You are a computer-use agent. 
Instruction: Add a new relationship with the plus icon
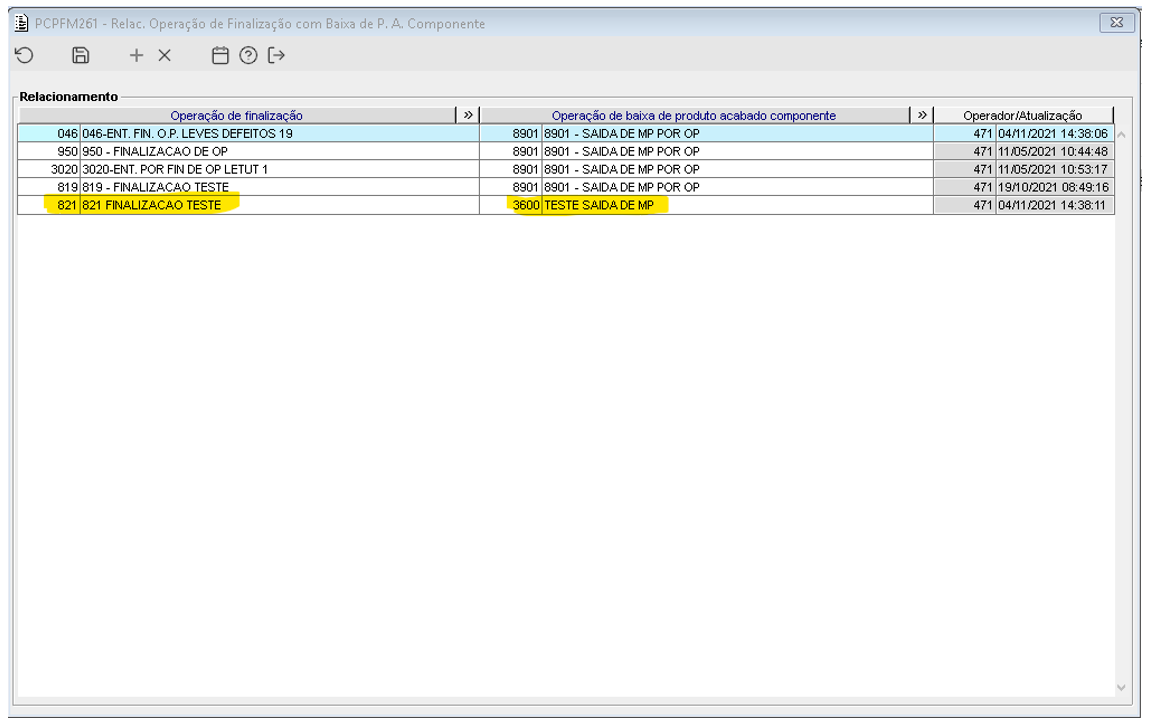pos(136,56)
